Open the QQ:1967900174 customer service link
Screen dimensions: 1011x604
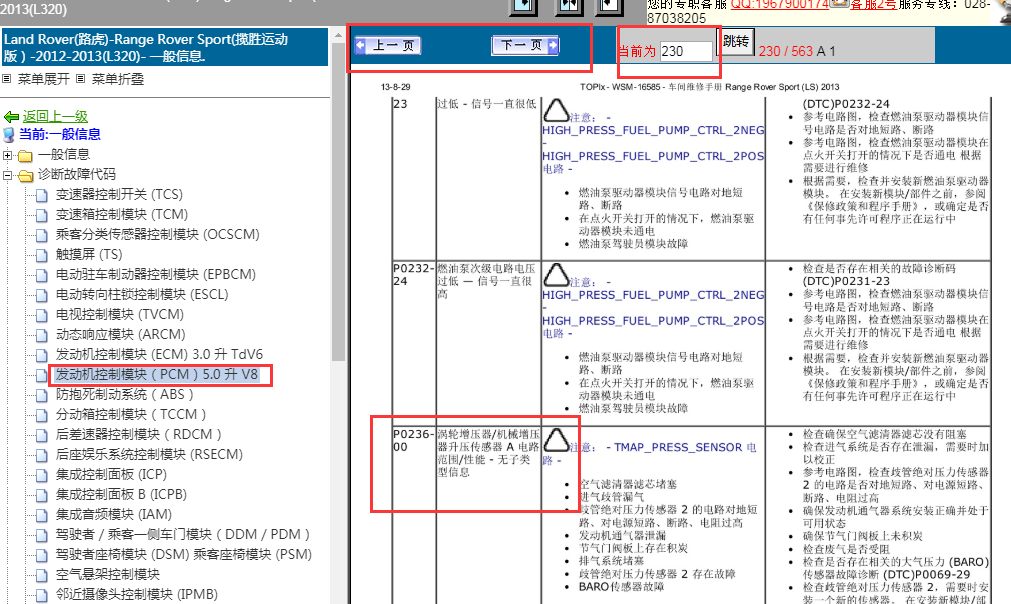(x=779, y=5)
